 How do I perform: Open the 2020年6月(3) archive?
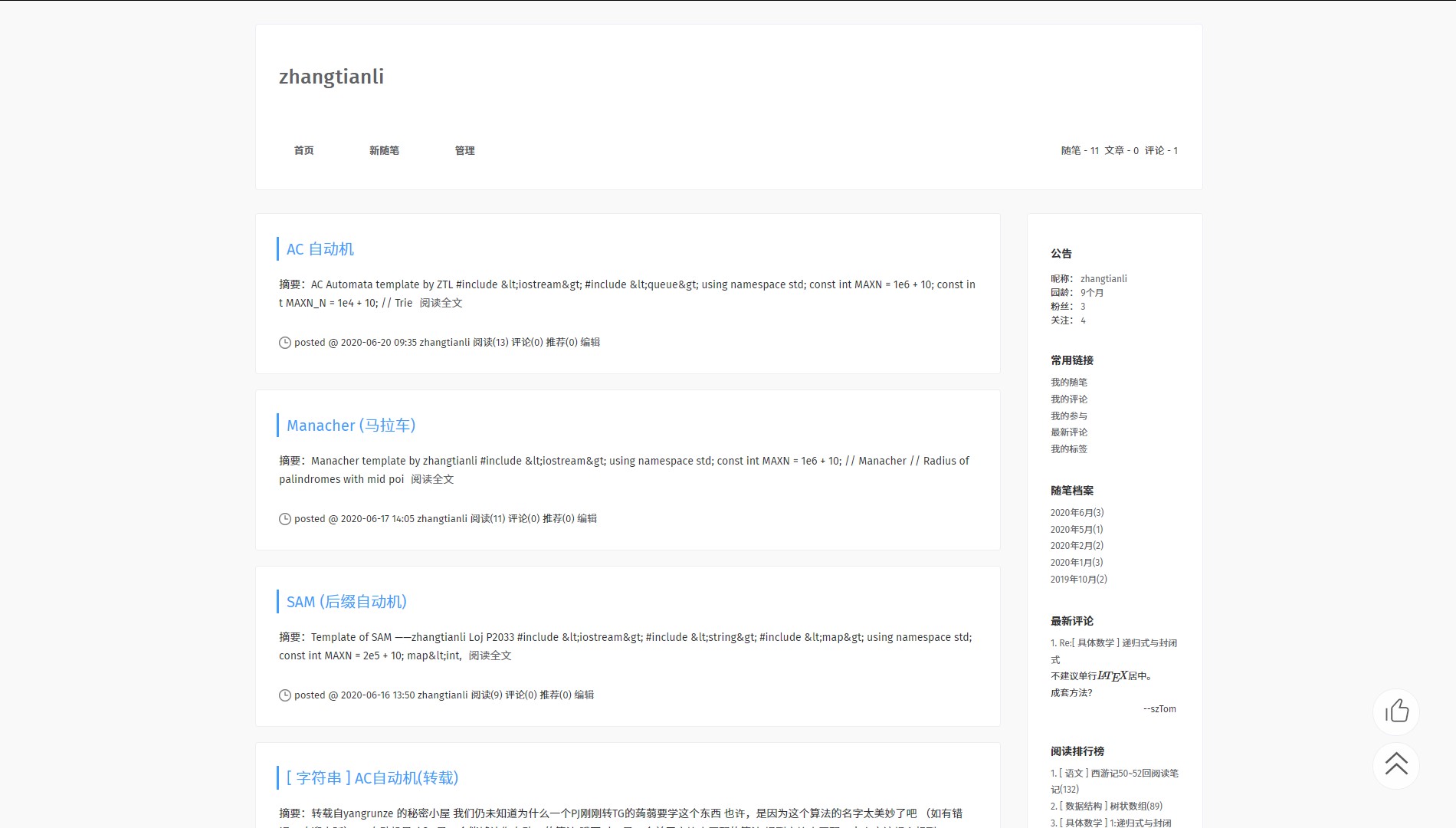1077,513
